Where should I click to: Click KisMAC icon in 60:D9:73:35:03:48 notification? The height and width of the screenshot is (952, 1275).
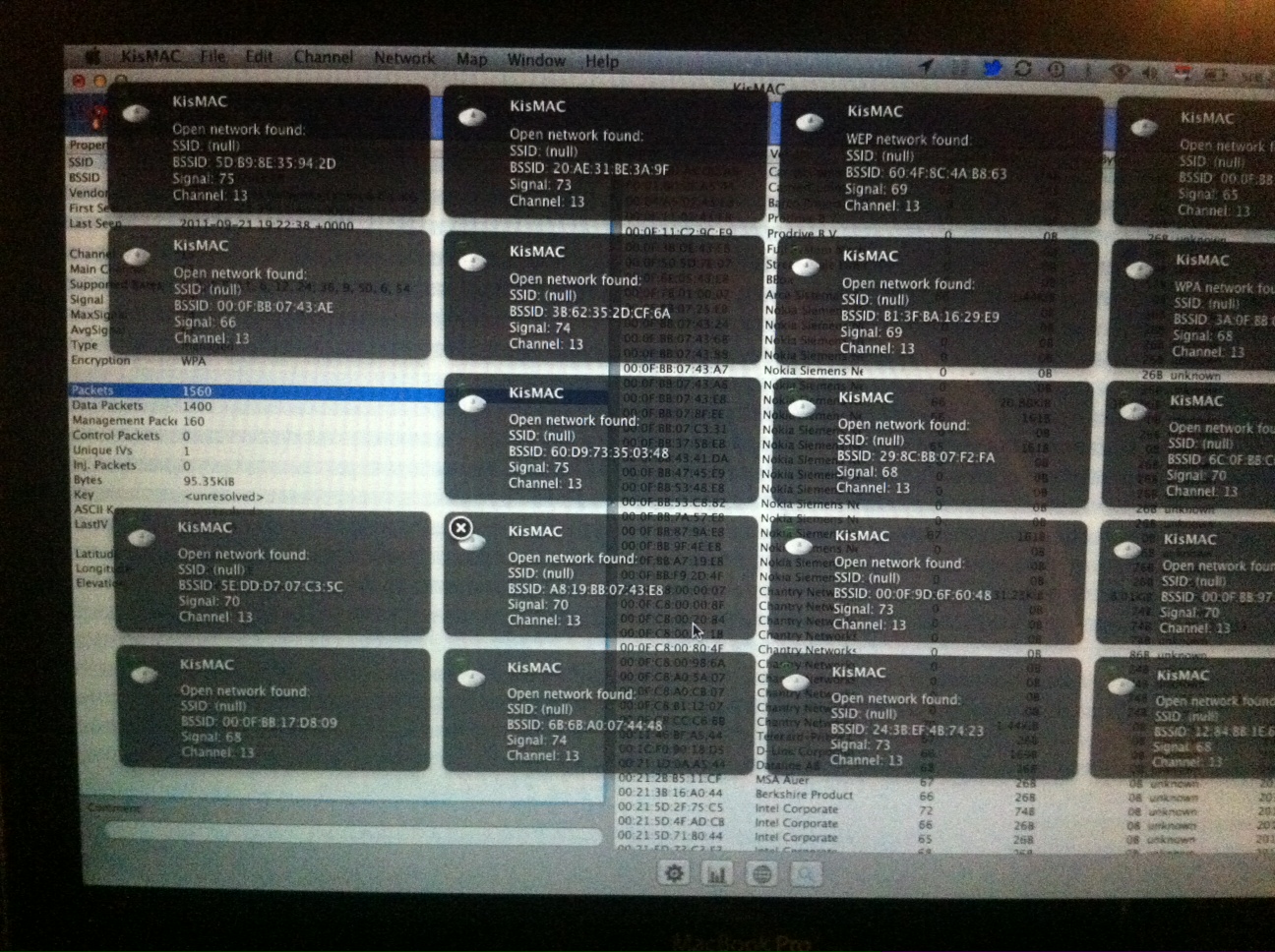pyautogui.click(x=472, y=403)
